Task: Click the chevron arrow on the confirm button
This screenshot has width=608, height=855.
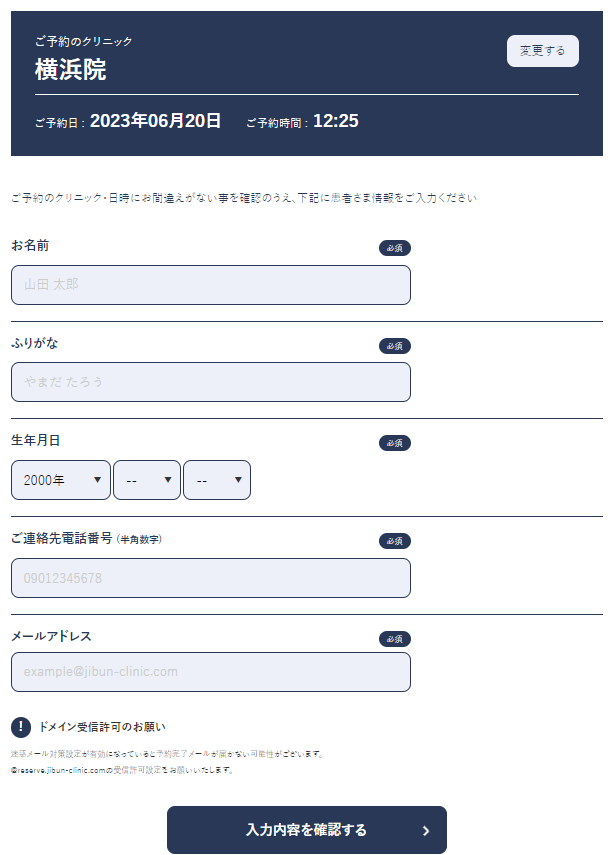Action: (x=426, y=830)
